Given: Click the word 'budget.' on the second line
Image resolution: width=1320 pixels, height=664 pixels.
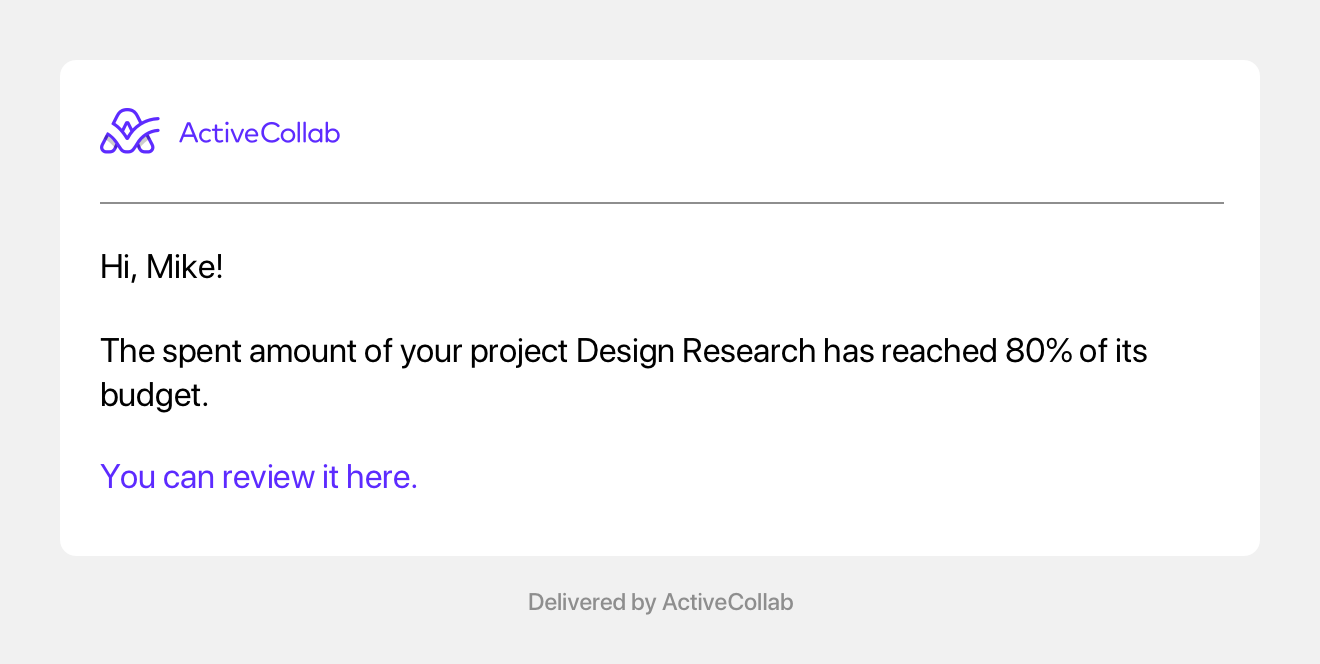Looking at the screenshot, I should click(155, 395).
